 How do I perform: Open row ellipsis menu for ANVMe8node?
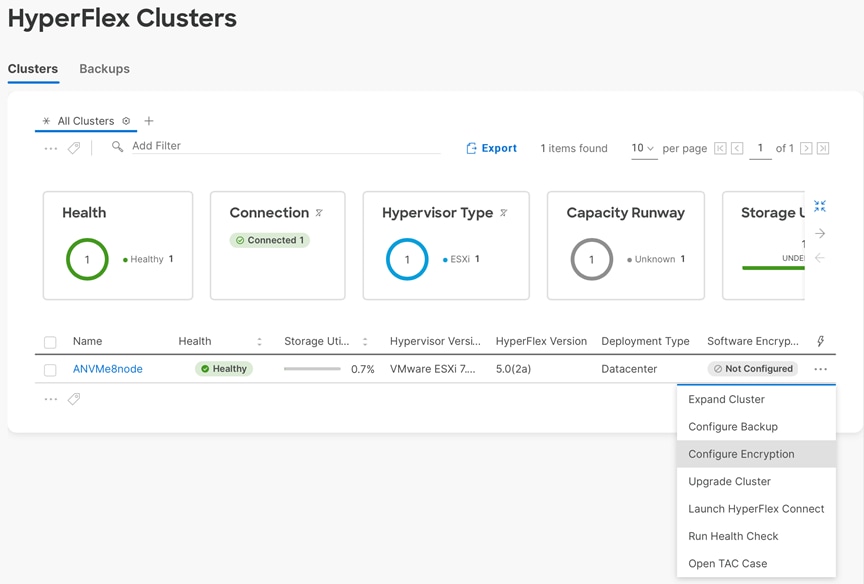click(x=820, y=369)
